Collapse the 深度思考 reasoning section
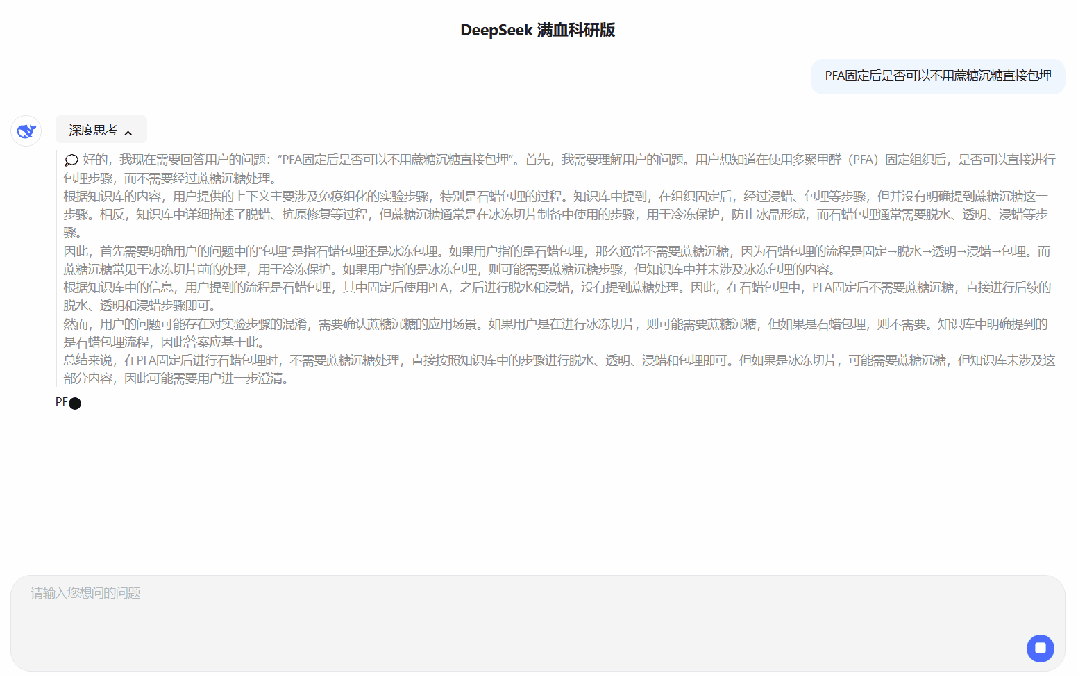Viewport: 1078px width, 675px height. click(x=101, y=130)
